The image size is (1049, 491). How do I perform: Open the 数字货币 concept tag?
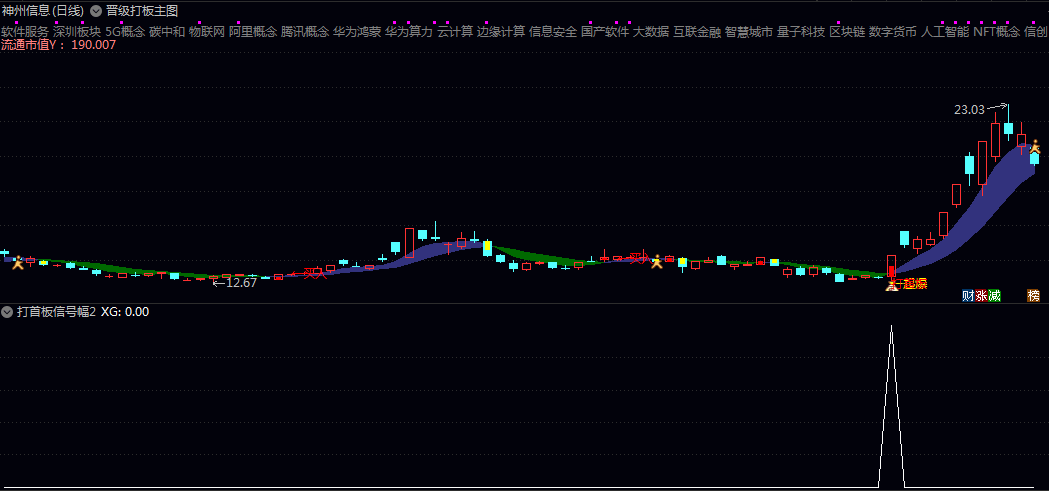893,31
